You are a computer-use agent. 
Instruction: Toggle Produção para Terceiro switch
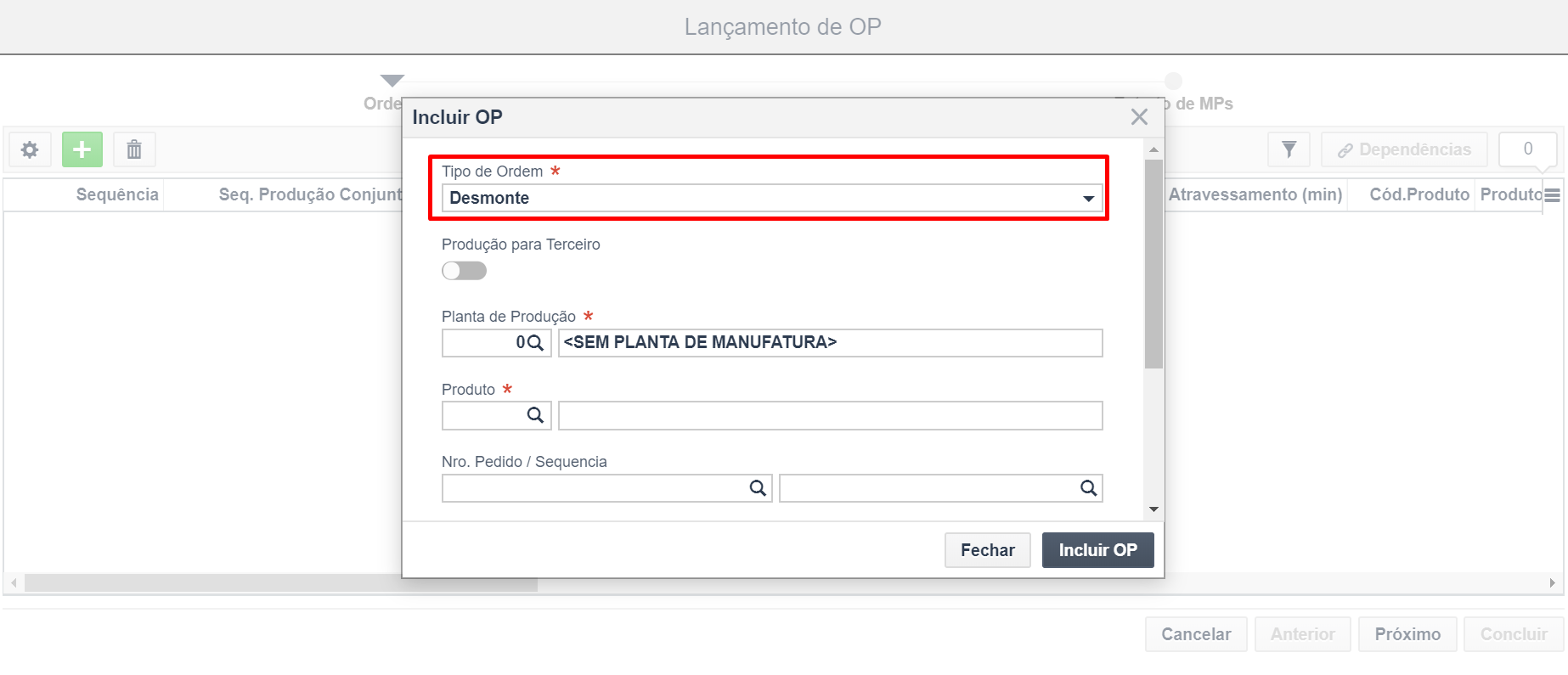(464, 271)
